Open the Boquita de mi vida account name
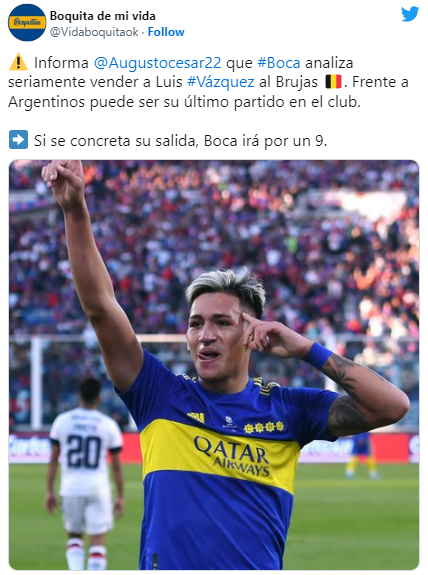The image size is (428, 575). (103, 16)
